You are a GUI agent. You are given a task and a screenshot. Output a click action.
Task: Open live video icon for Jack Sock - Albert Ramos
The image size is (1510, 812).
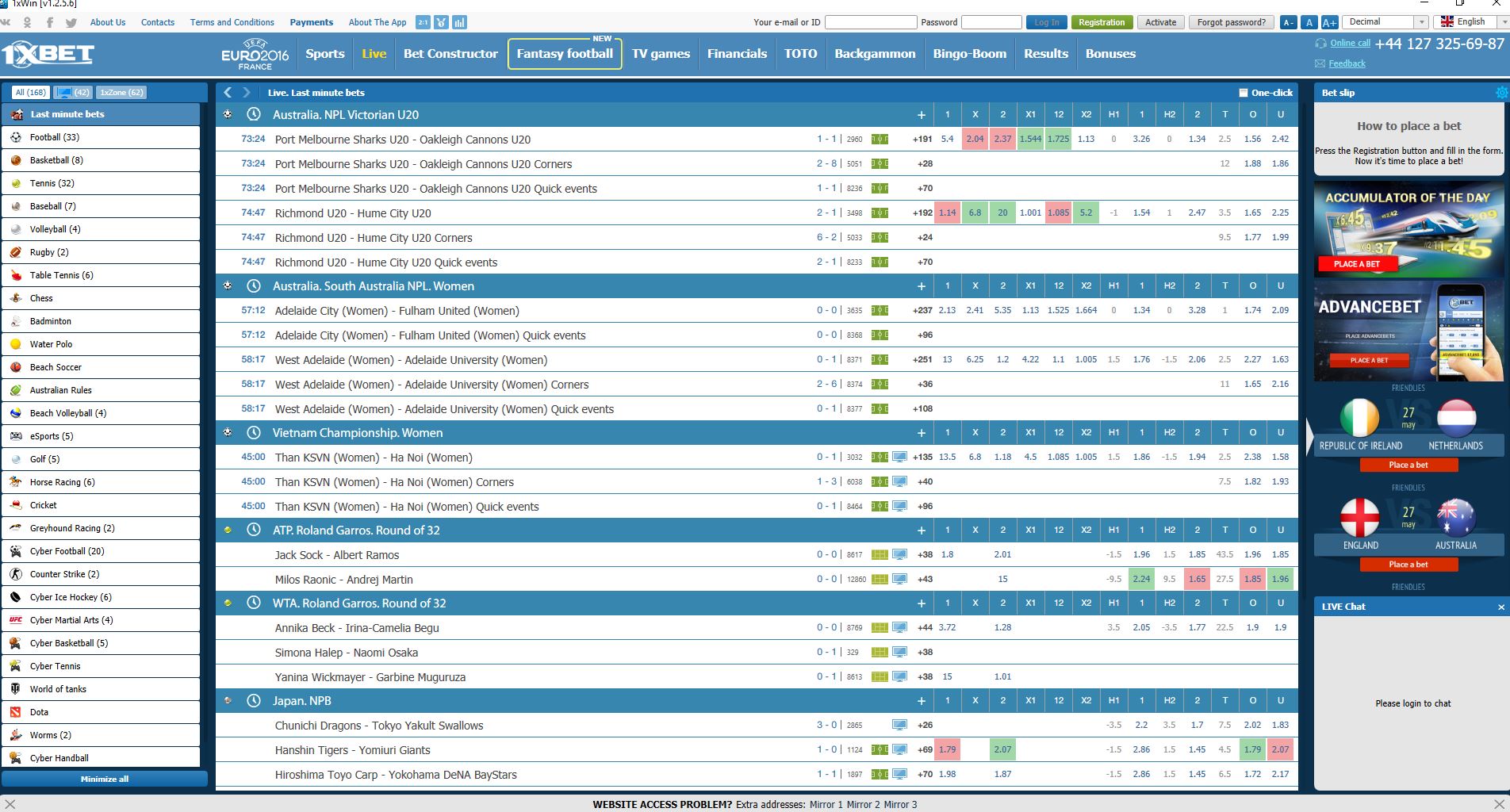pyautogui.click(x=899, y=555)
